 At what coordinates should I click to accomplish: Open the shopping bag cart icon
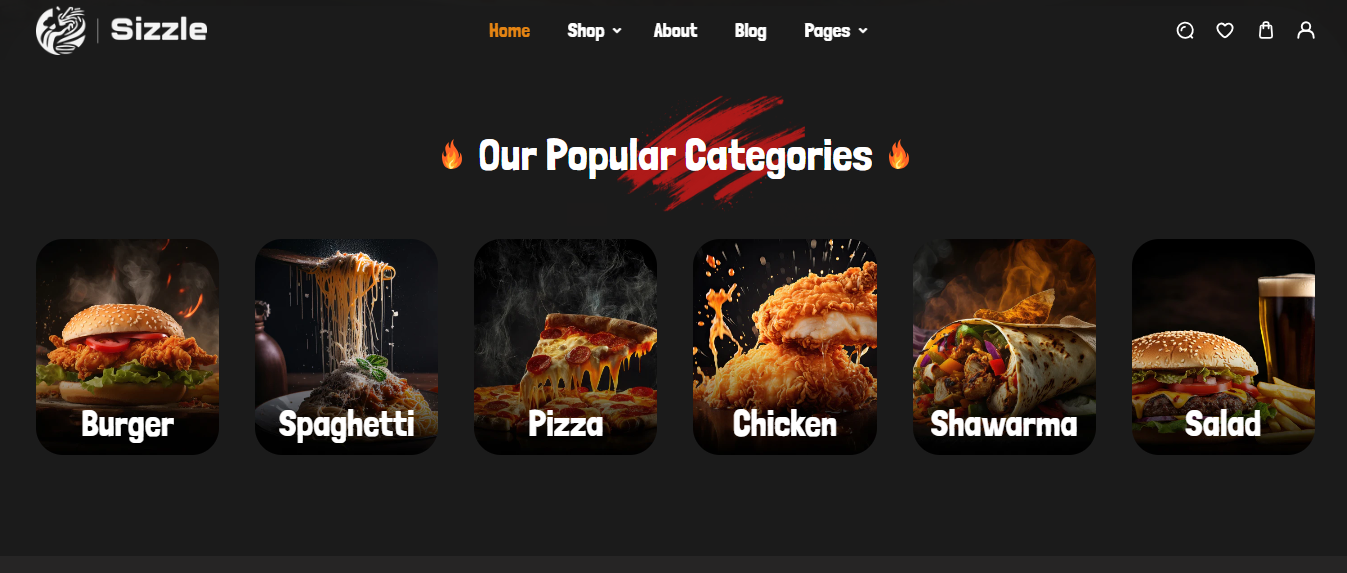click(1266, 30)
